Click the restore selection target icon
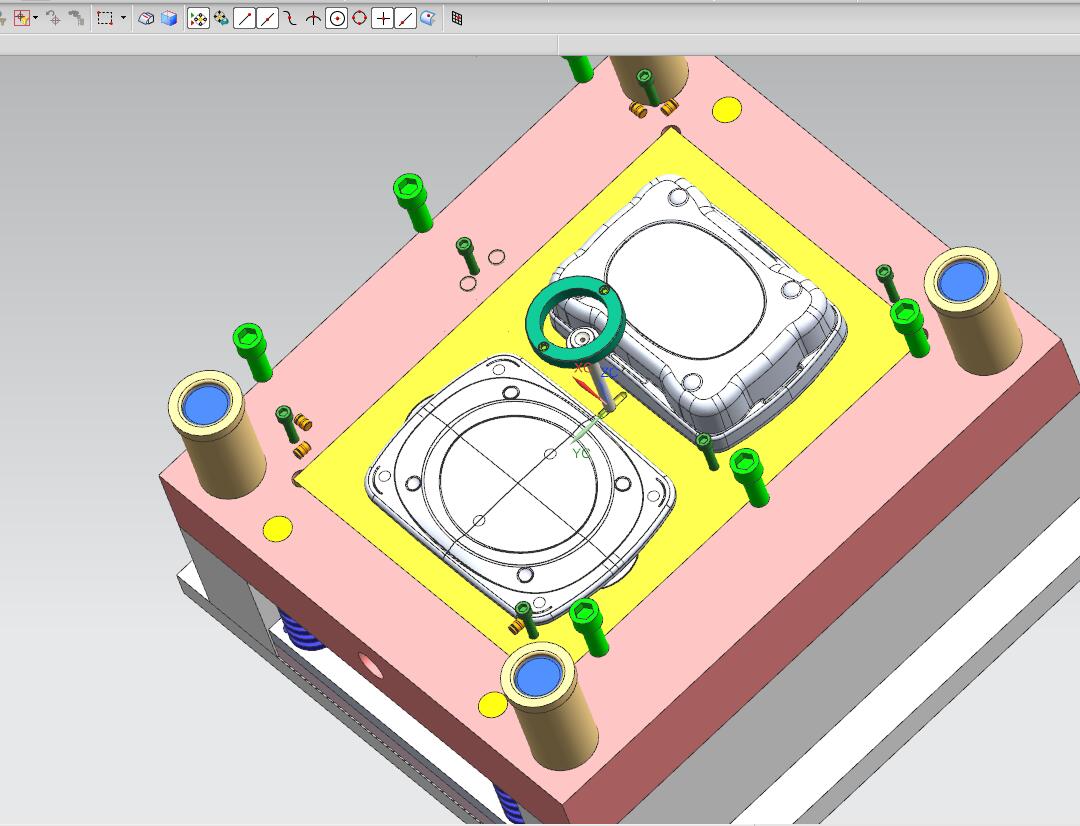This screenshot has width=1080, height=826. (53, 19)
